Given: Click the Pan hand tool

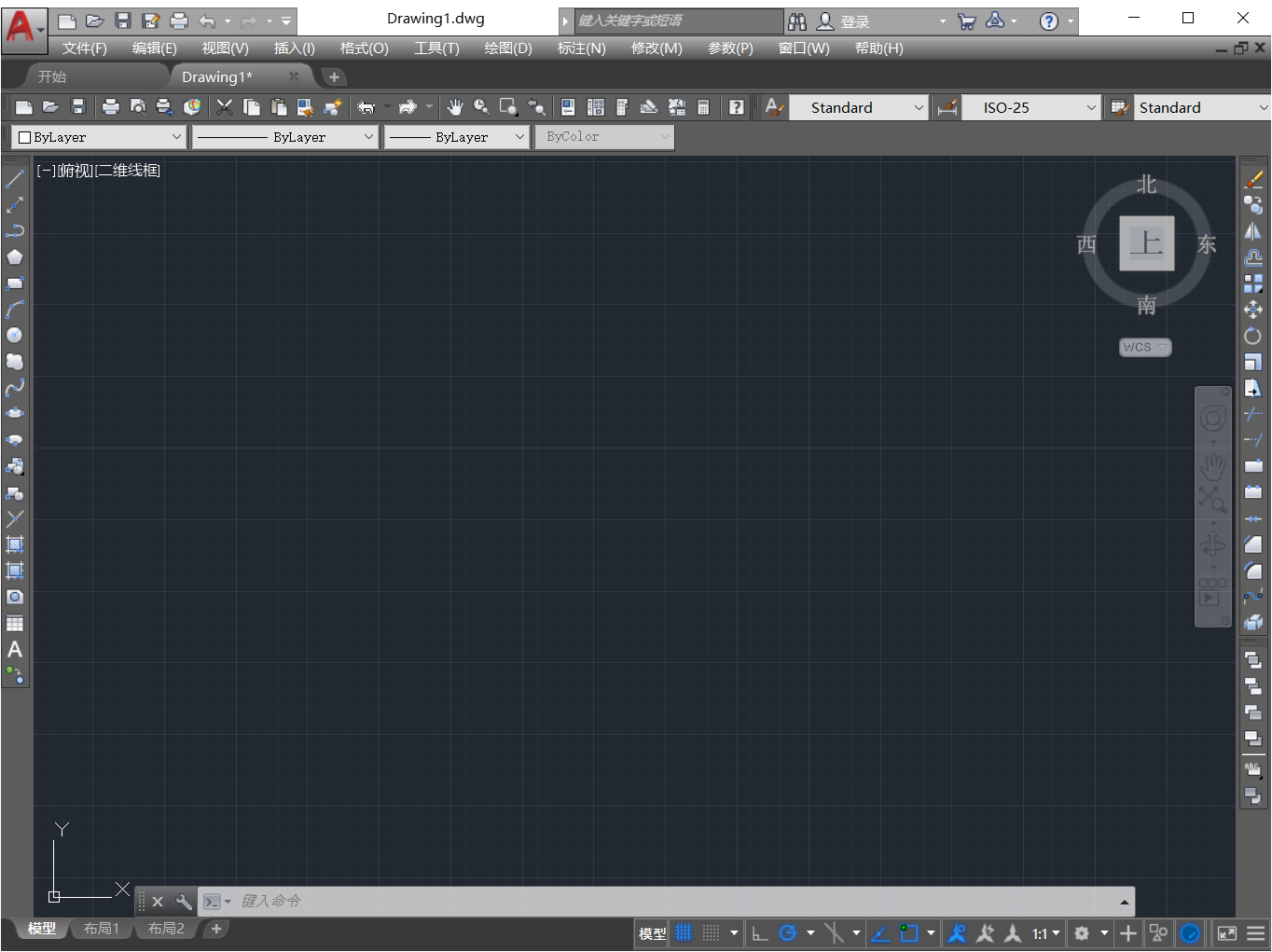Looking at the screenshot, I should (455, 107).
